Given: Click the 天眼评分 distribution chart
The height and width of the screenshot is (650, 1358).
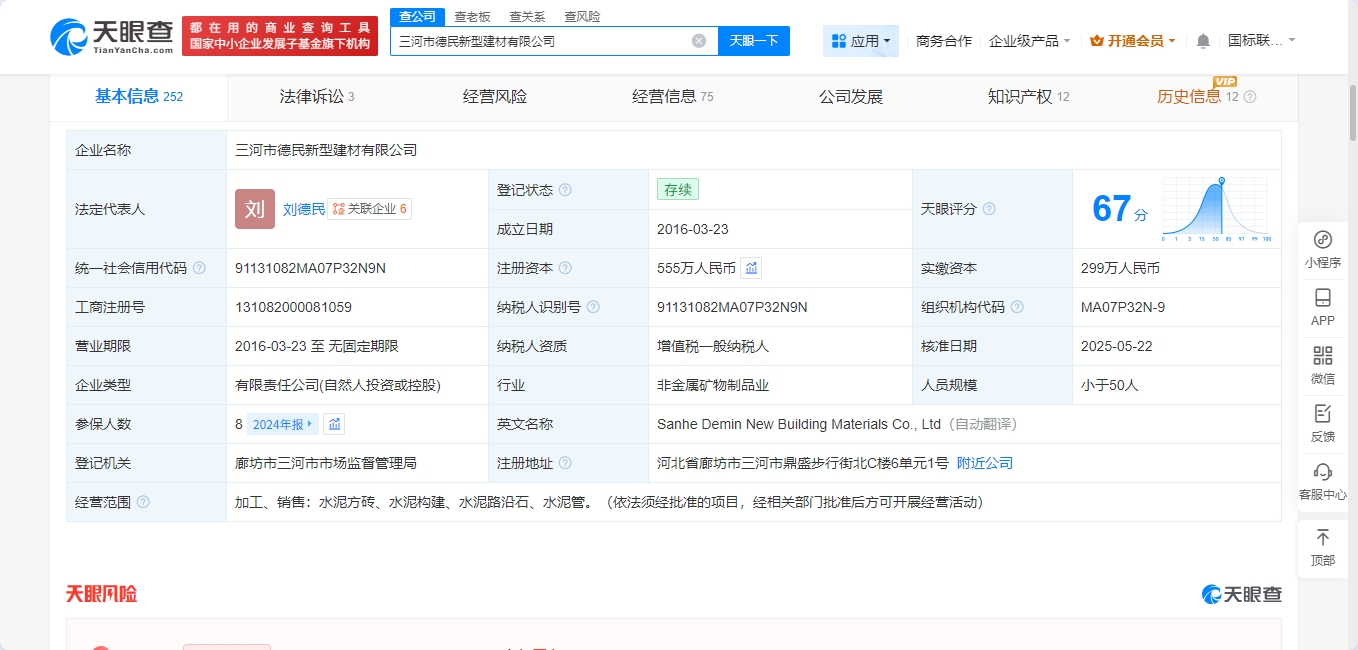Looking at the screenshot, I should pyautogui.click(x=1215, y=209).
